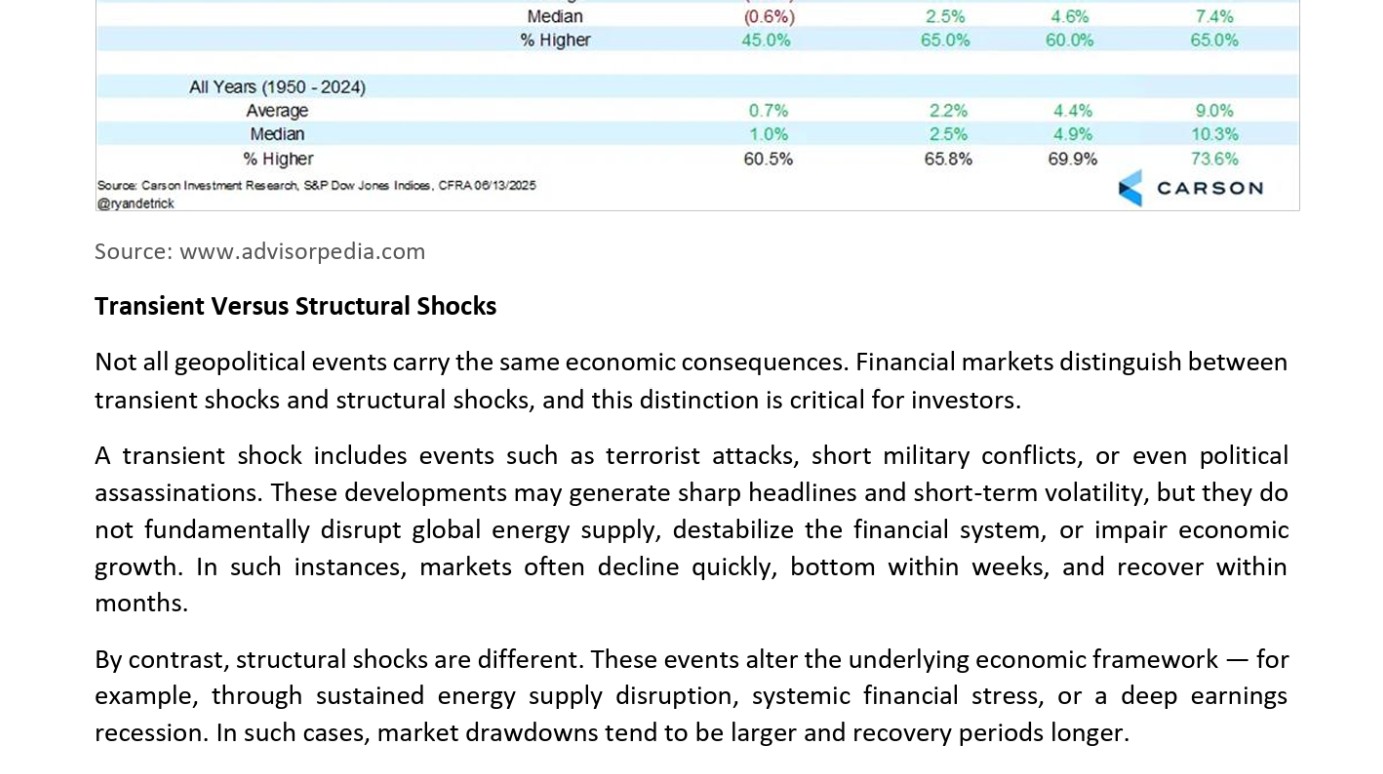This screenshot has height=774, width=1383.
Task: Select the 10.3% median value cell
Action: (x=1214, y=134)
